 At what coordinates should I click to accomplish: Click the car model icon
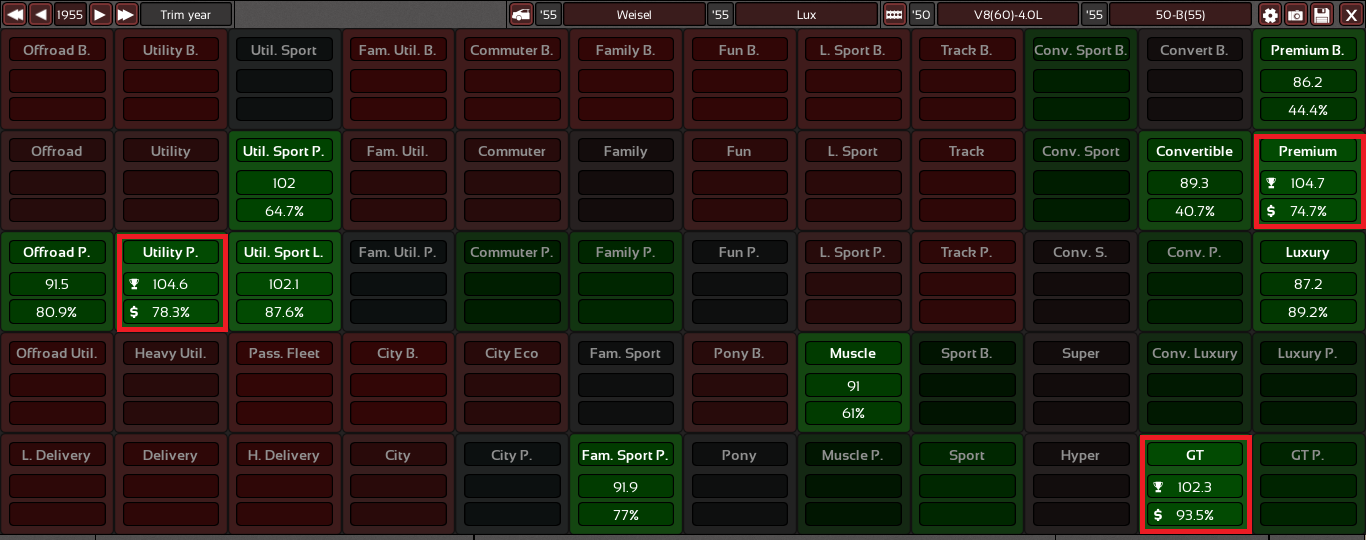tap(521, 15)
